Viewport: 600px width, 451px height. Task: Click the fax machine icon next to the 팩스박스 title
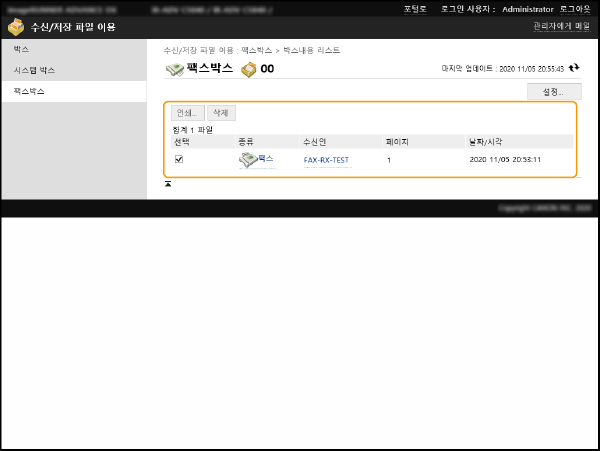coord(174,69)
